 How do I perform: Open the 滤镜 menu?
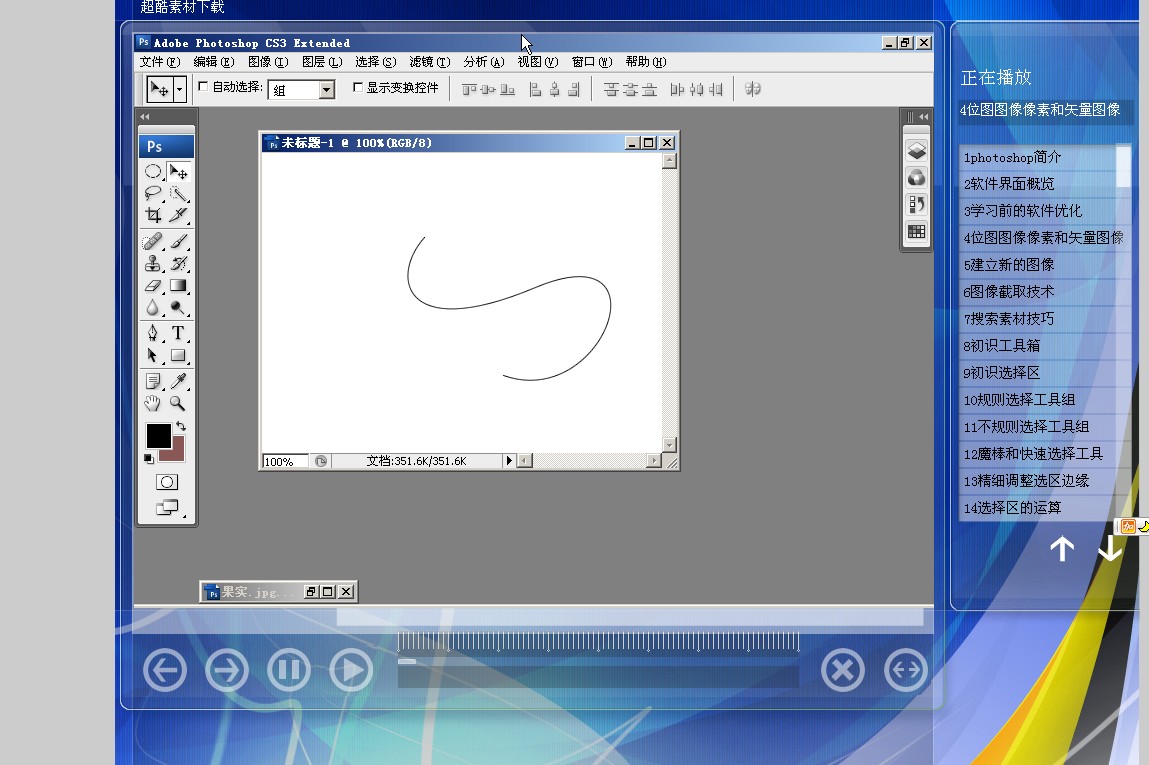429,62
